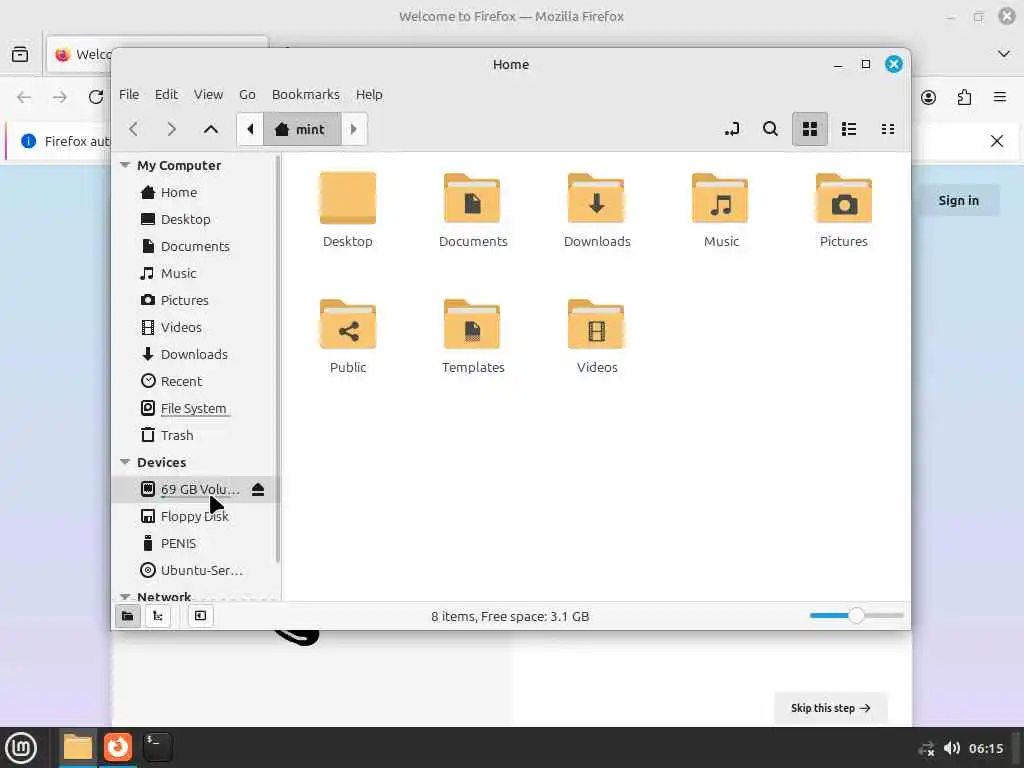This screenshot has height=768, width=1024.
Task: Eject the 69 GB Volume
Action: tap(258, 490)
